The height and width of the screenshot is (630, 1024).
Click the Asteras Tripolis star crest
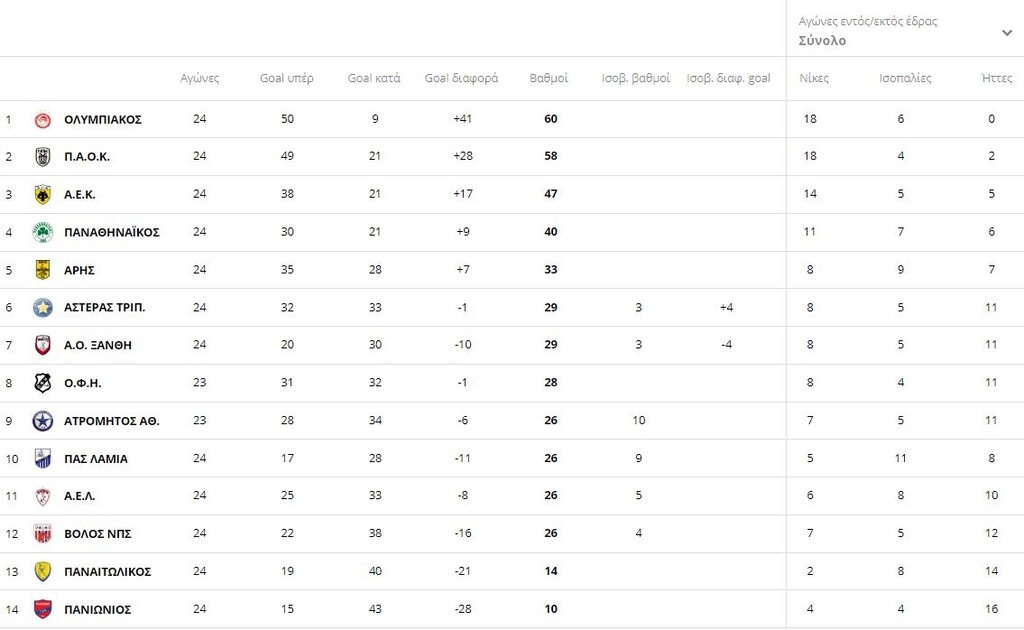pos(42,307)
